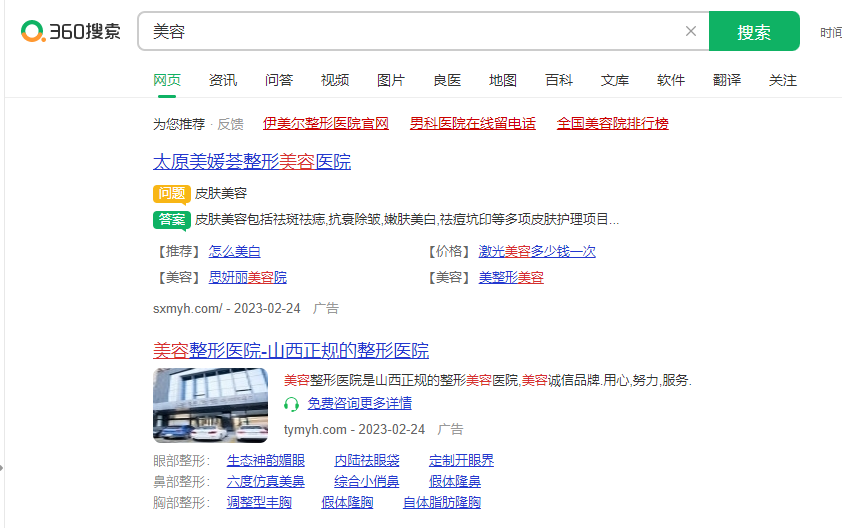Select the 图片 tab
Image resolution: width=842 pixels, height=528 pixels.
390,81
